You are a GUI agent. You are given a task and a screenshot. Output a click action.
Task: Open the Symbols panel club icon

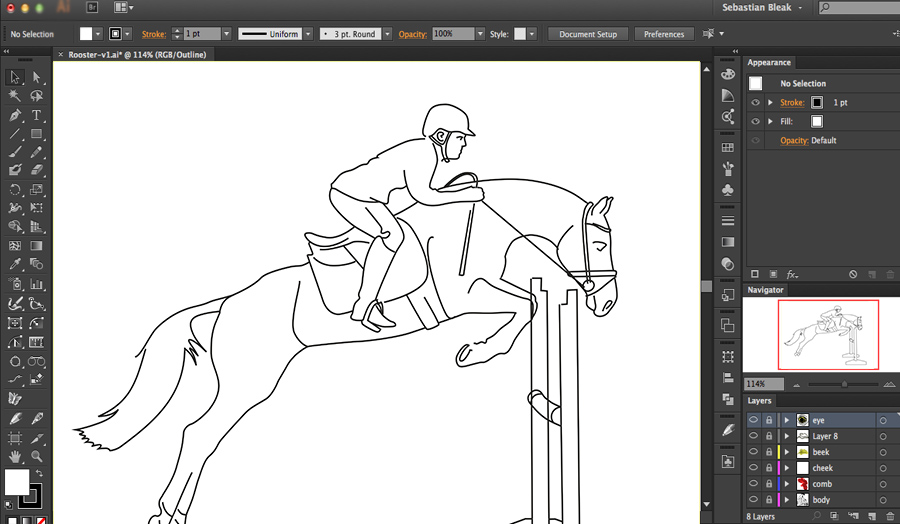[728, 190]
